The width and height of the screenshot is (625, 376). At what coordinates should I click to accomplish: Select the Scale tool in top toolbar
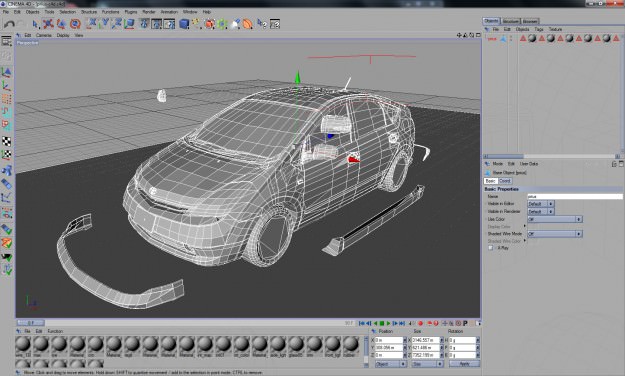61,24
